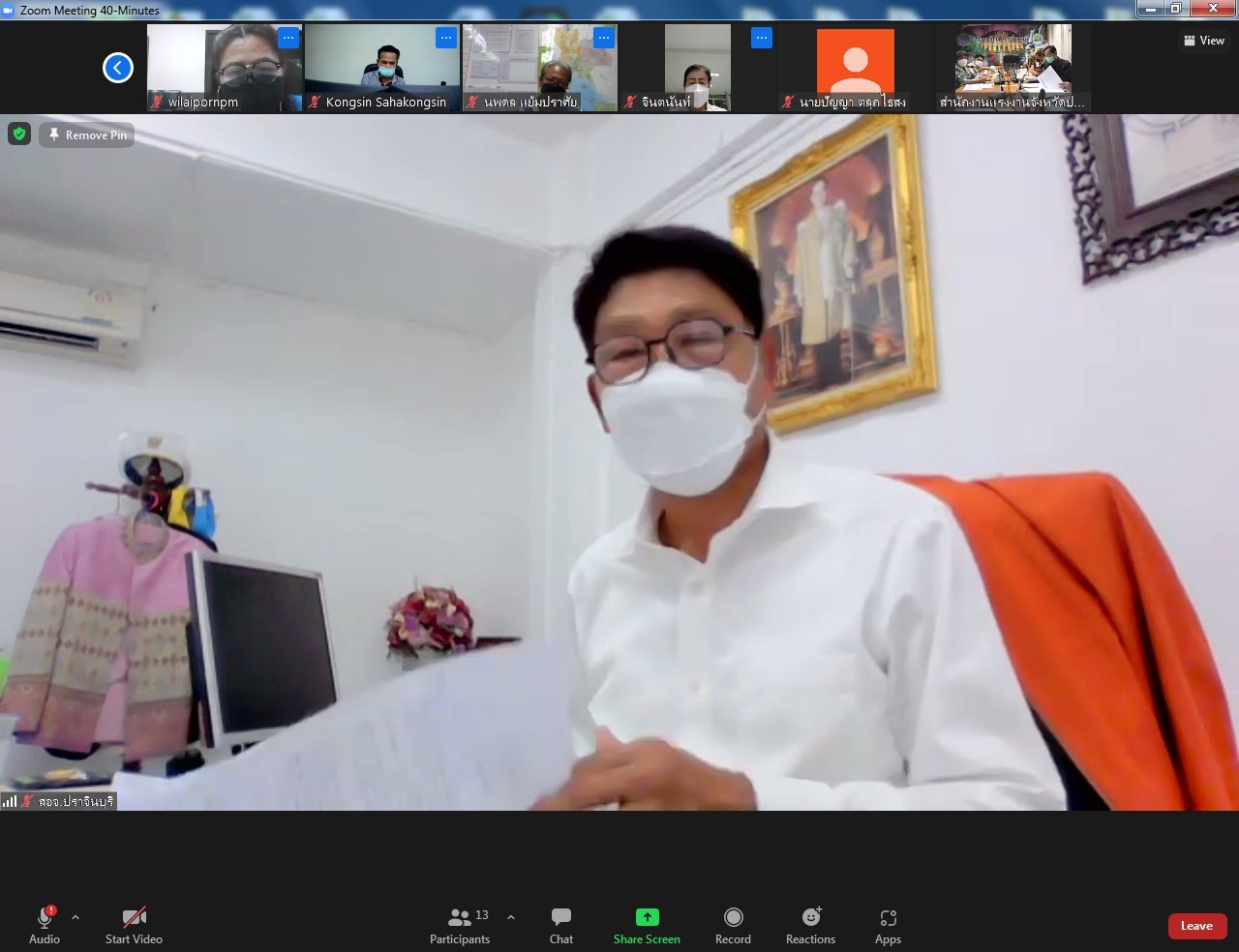Click the green encryption shield icon

point(19,134)
